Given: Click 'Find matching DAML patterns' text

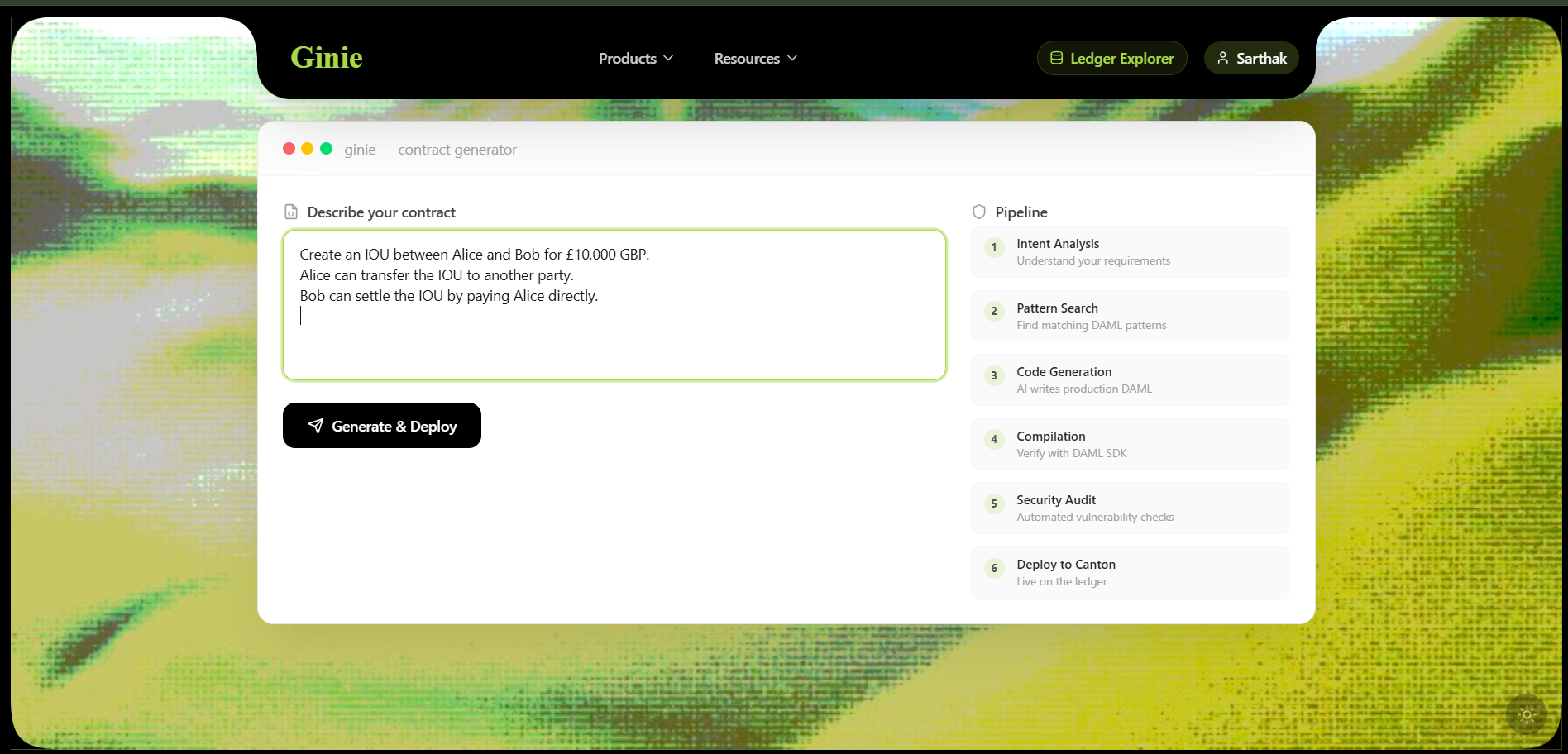Looking at the screenshot, I should tap(1092, 326).
